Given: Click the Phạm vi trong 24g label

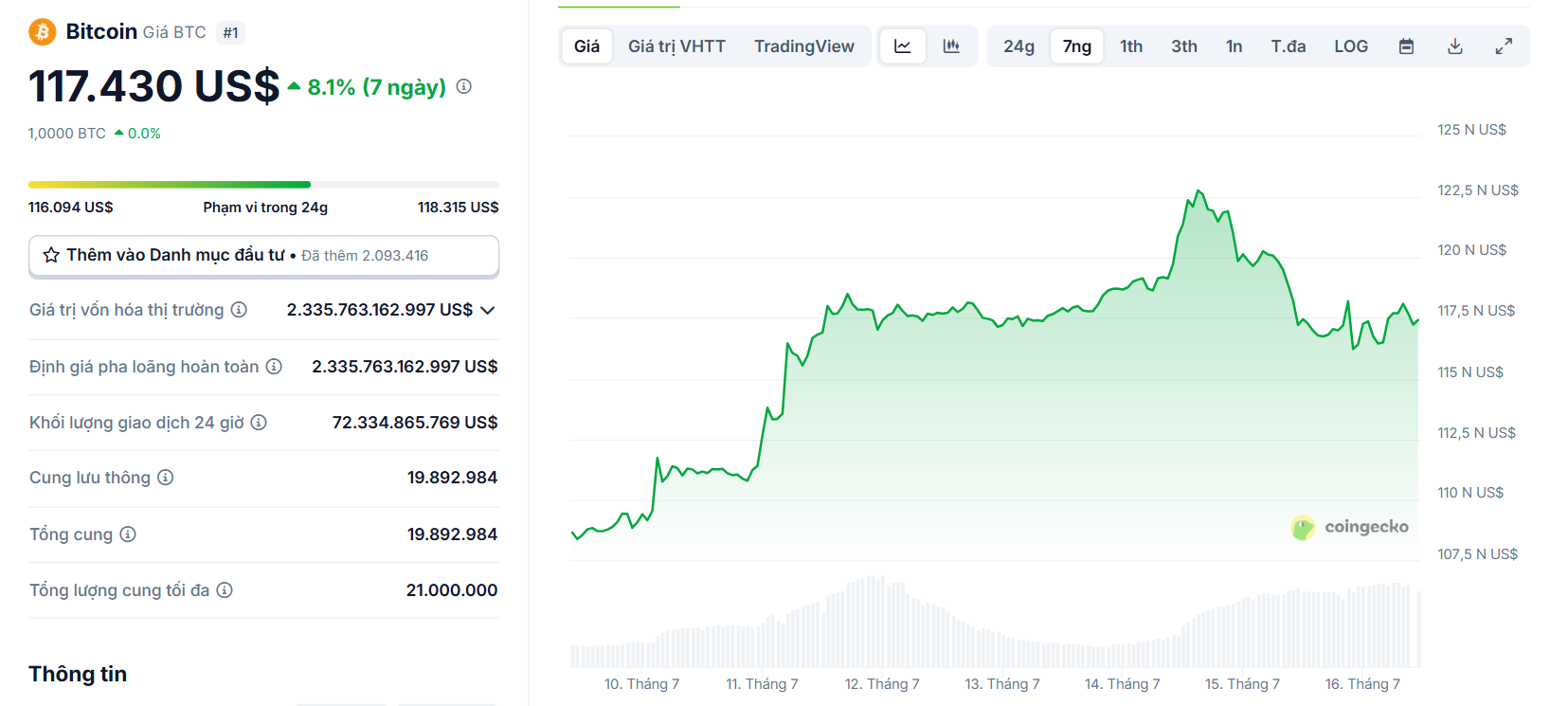Looking at the screenshot, I should (265, 208).
